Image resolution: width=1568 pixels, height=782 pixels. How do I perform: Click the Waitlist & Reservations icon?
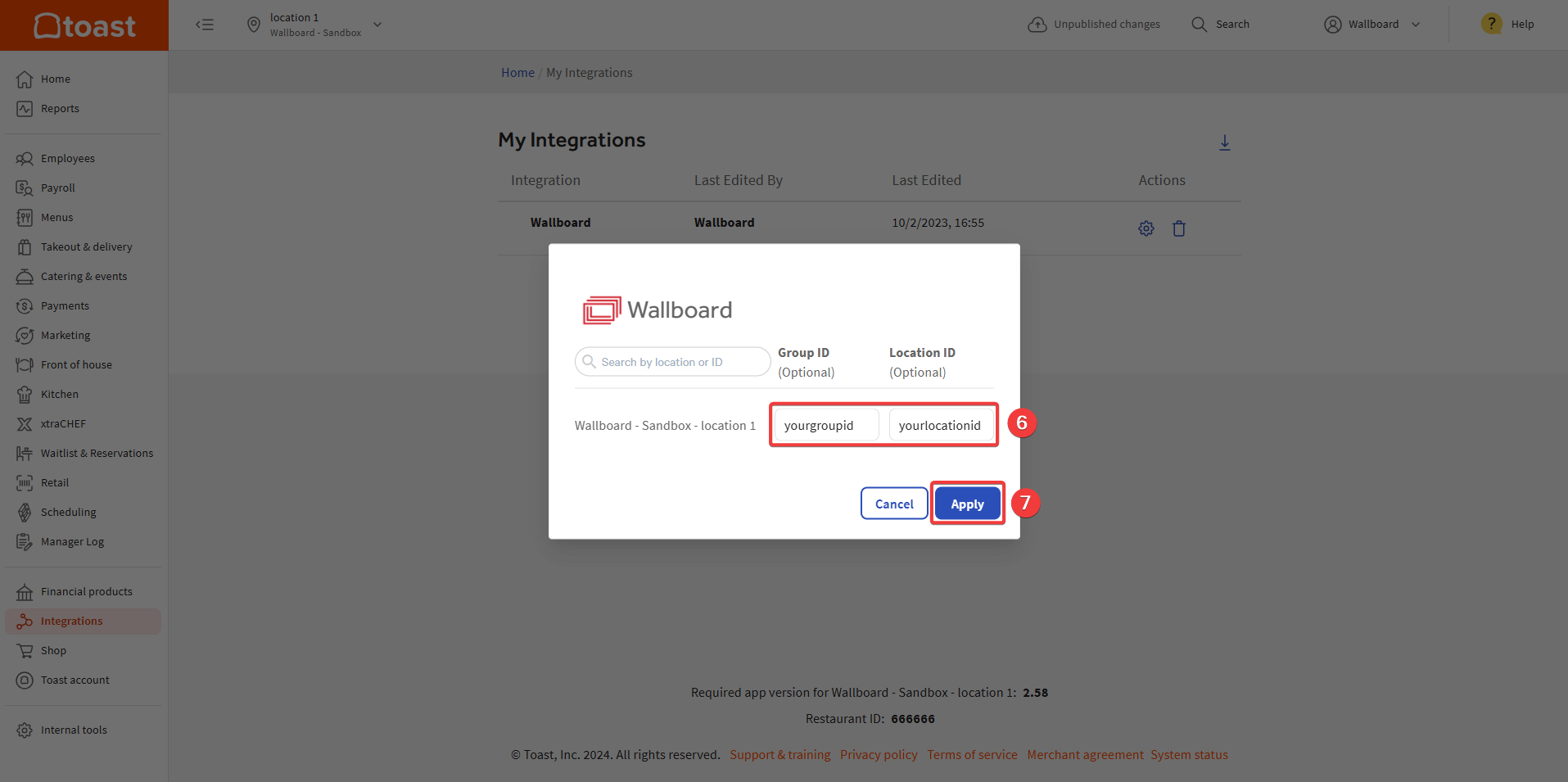tap(25, 454)
